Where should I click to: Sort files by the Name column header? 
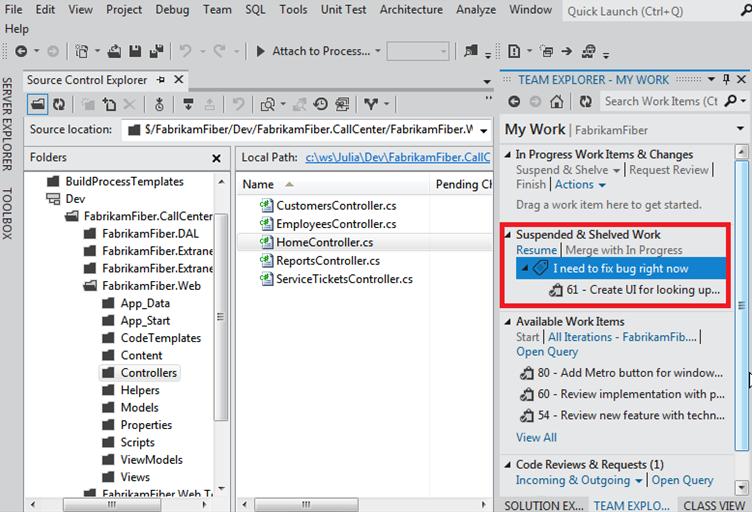[x=258, y=185]
